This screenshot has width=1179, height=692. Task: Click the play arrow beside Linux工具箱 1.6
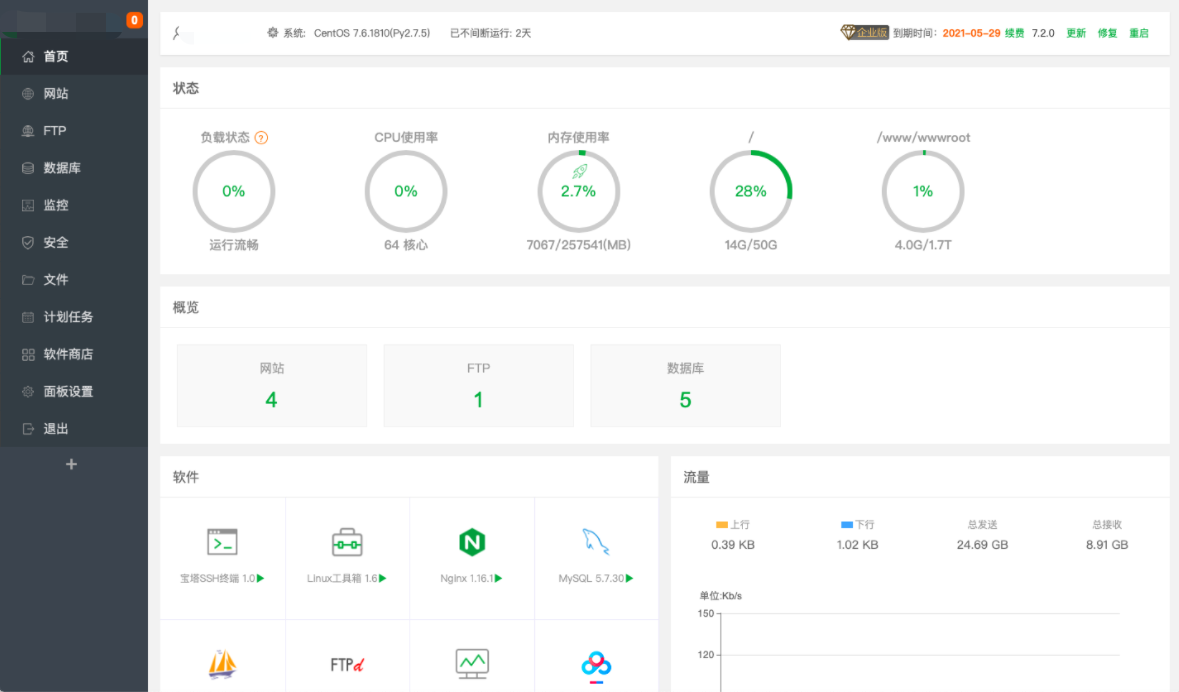(383, 578)
